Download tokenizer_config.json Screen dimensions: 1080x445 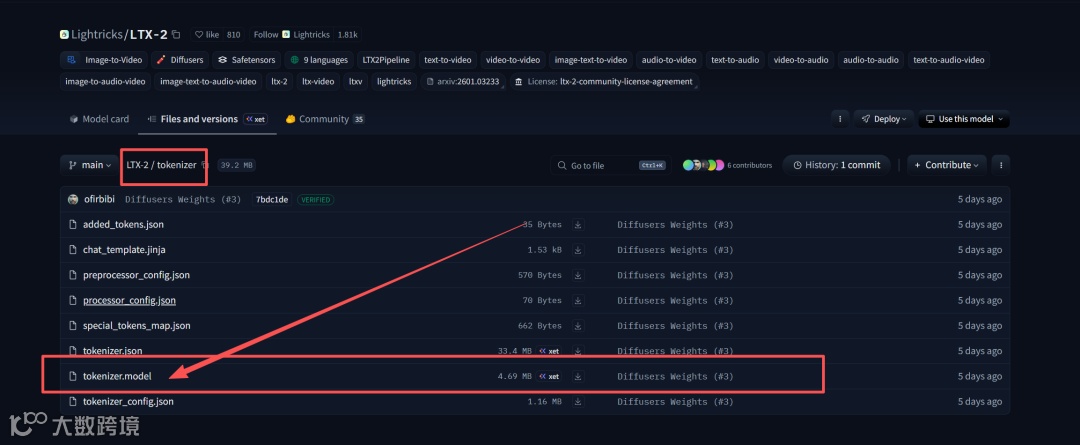coord(579,402)
